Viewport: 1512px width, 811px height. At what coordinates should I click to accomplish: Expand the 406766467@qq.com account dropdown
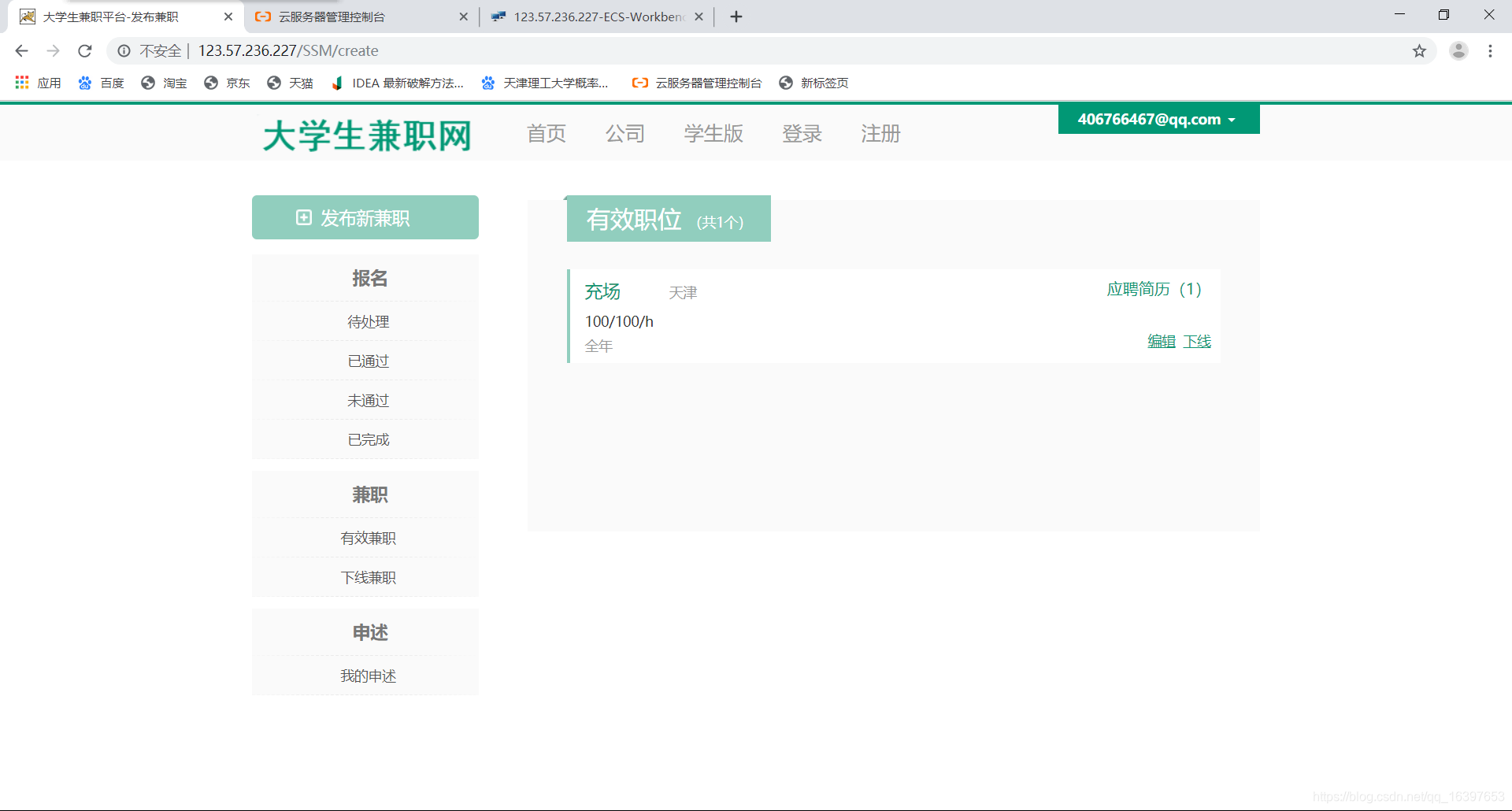click(x=1158, y=119)
